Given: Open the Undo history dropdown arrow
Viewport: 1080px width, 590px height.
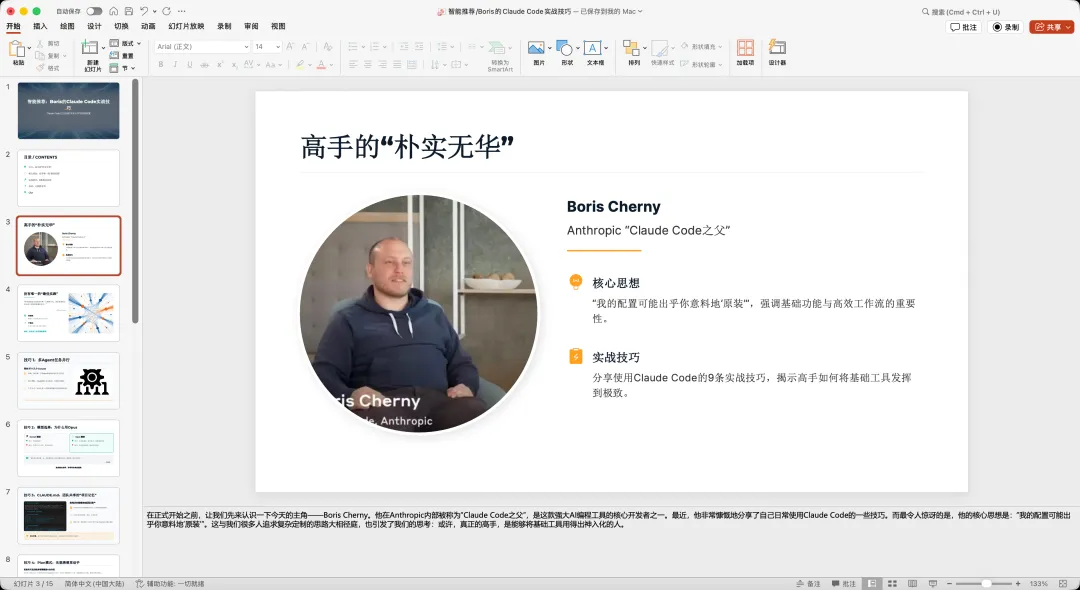Looking at the screenshot, I should (154, 11).
